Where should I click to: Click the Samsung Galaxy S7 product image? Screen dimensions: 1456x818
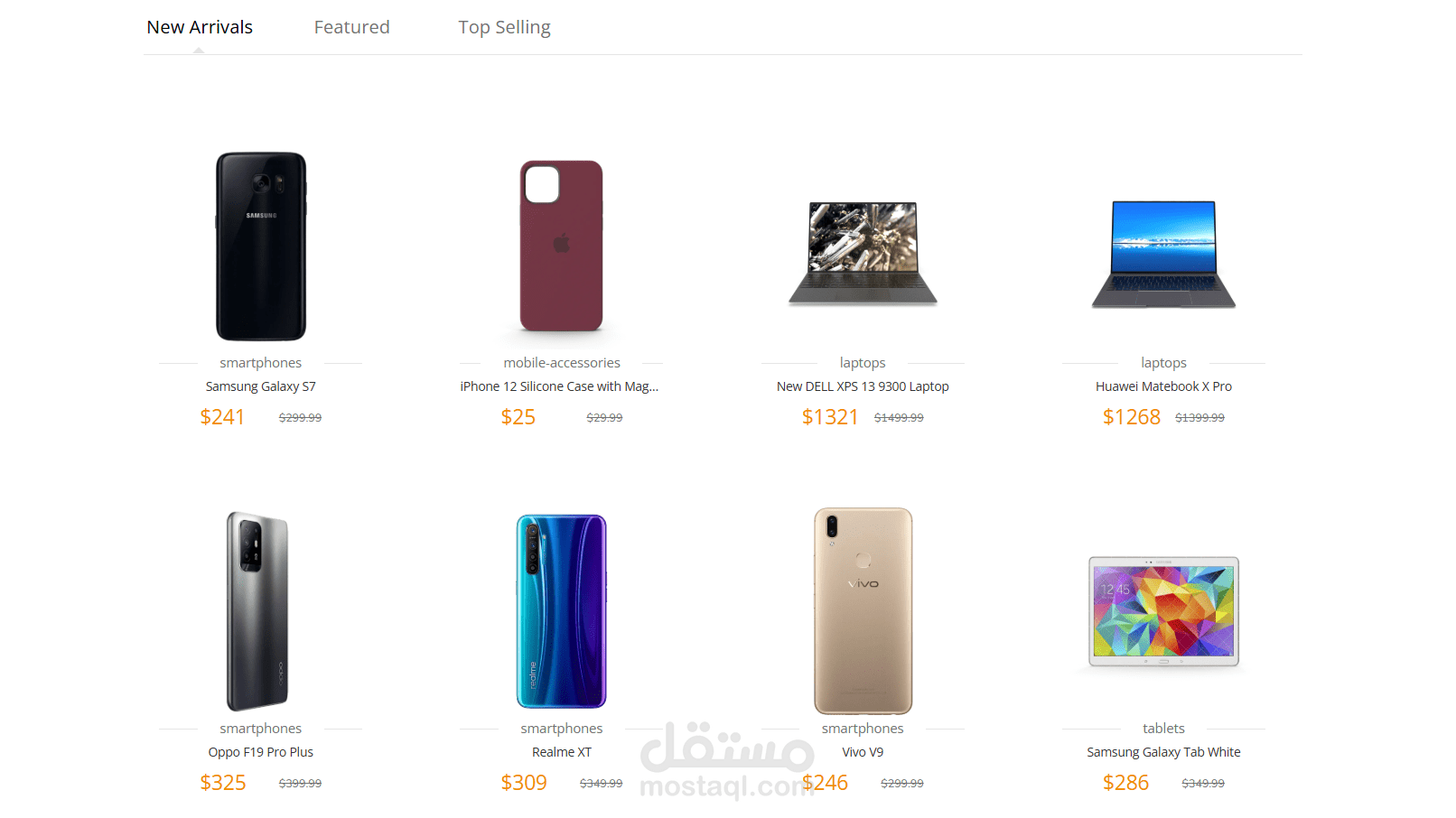(x=261, y=246)
